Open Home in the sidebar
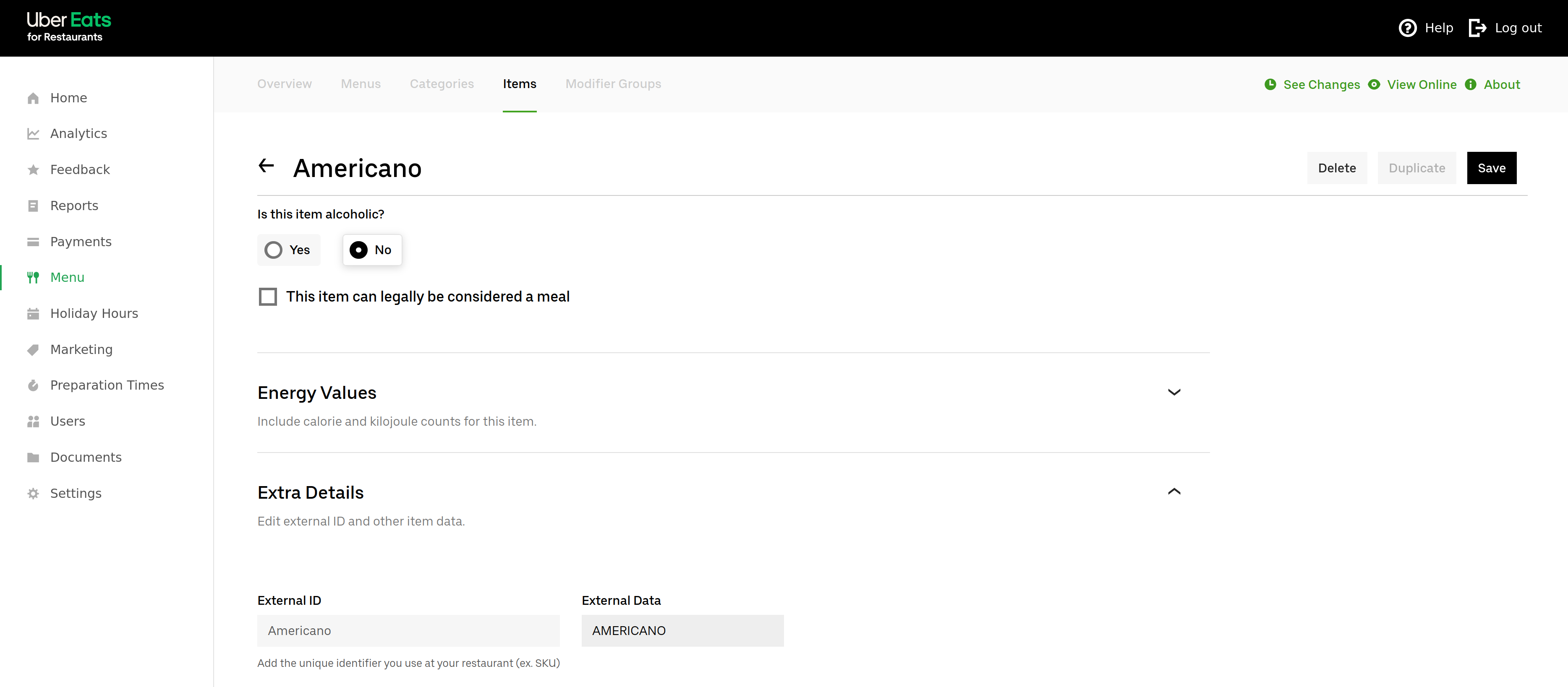Screen dimensions: 1568x687 tap(69, 98)
